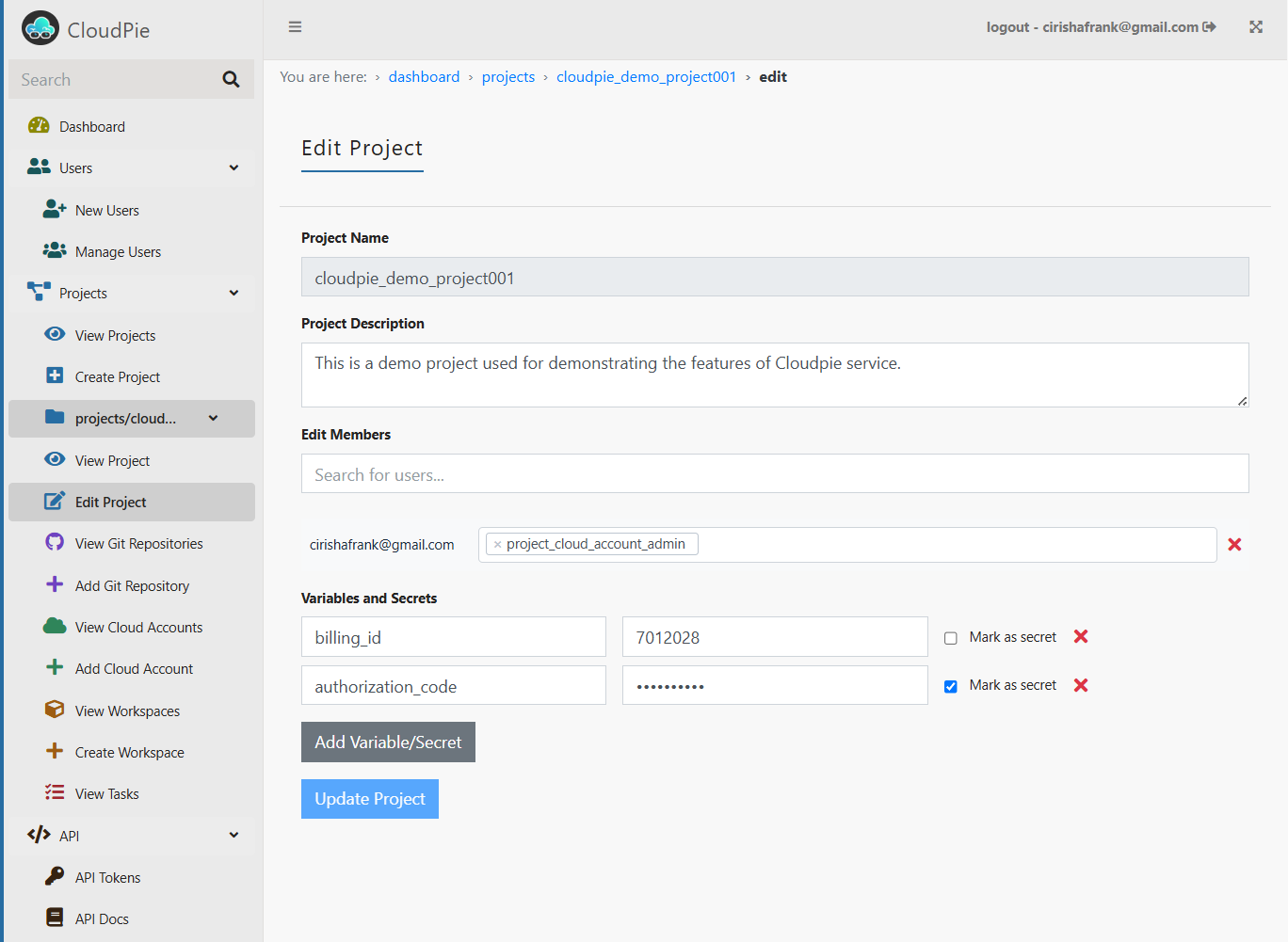1288x942 pixels.
Task: Click the key icon for API Tokens
Action: [55, 876]
